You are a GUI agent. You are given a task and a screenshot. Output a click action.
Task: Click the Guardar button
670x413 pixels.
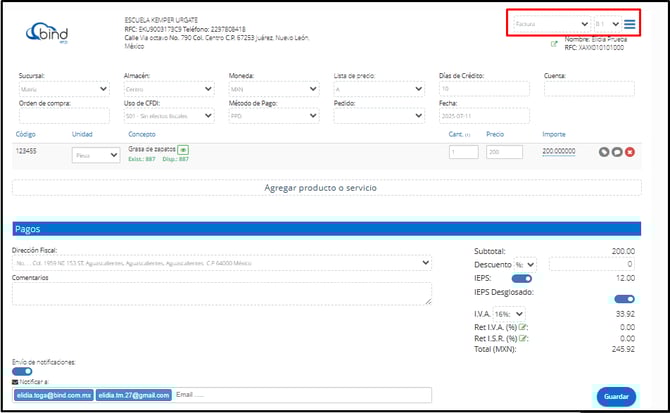616,397
